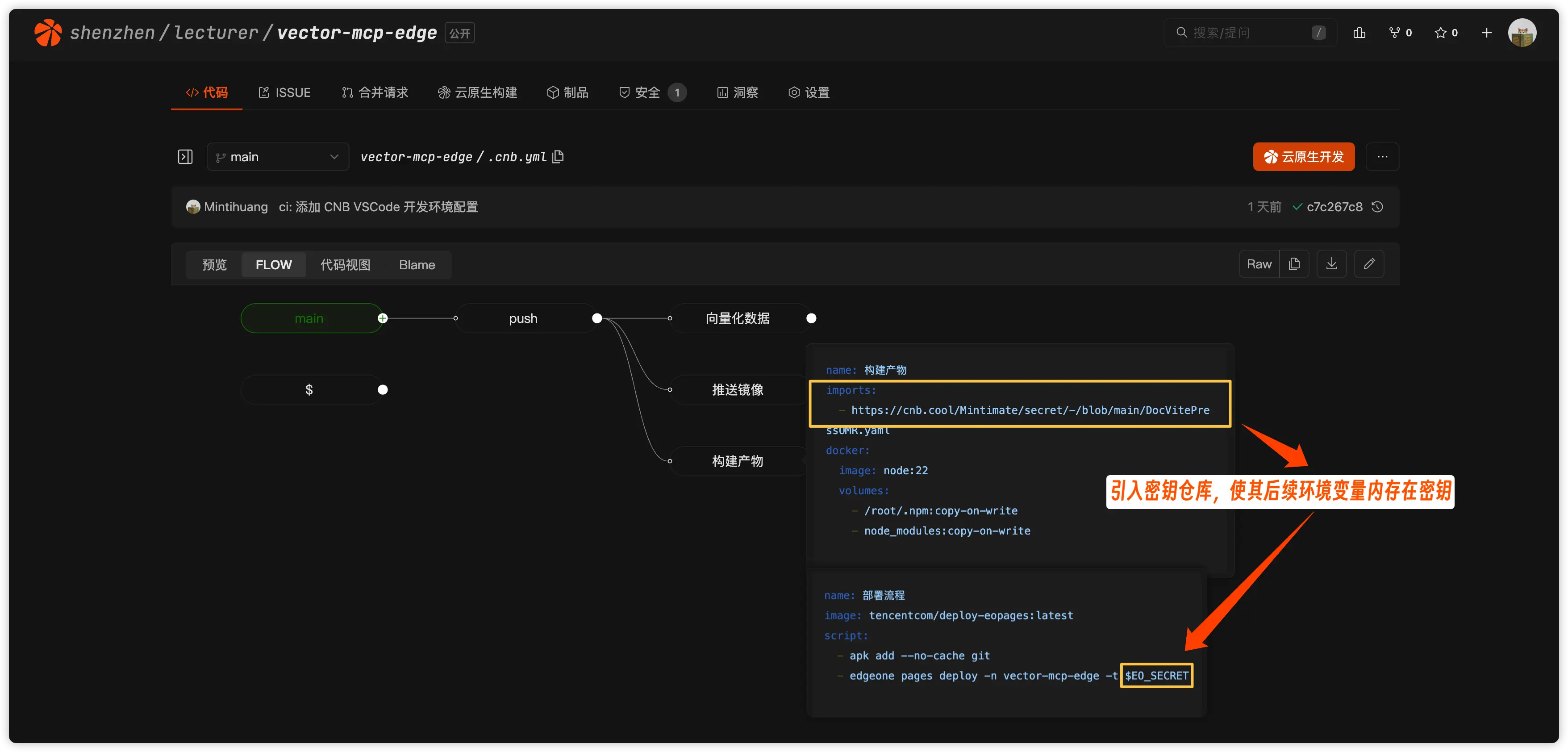
Task: Edit the file using the pencil icon
Action: pos(1370,263)
